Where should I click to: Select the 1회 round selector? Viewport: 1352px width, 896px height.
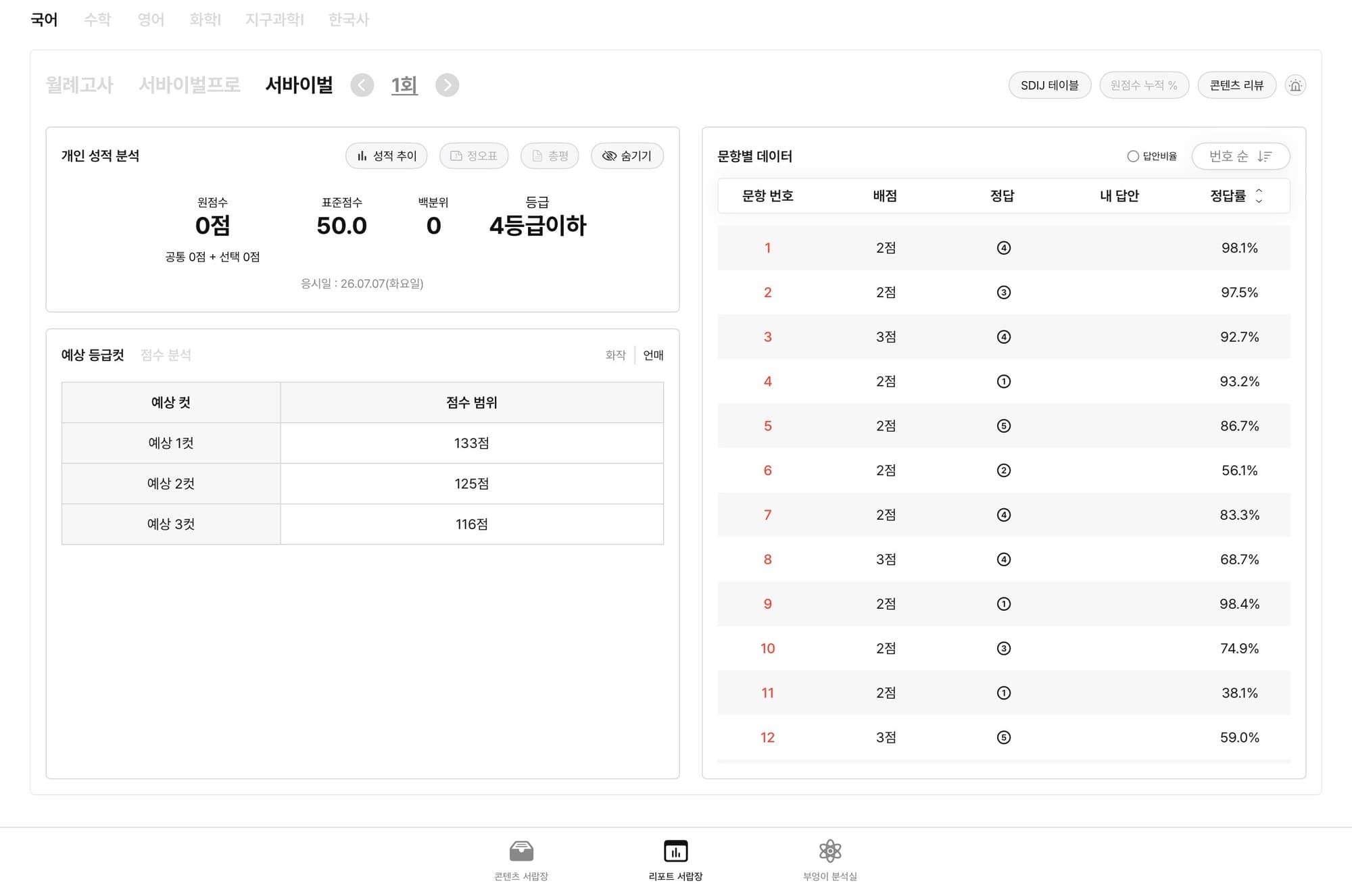pyautogui.click(x=404, y=85)
